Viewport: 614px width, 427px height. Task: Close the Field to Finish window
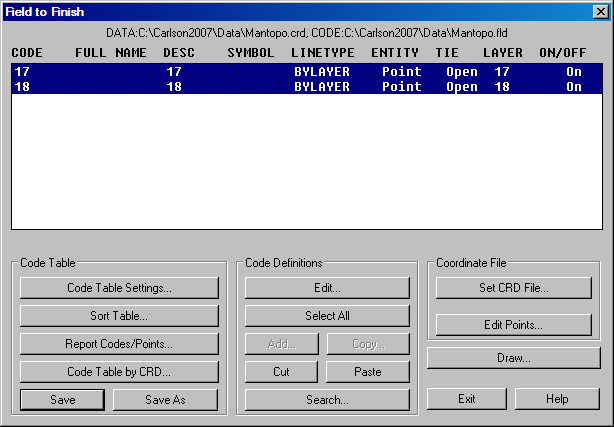(x=600, y=11)
